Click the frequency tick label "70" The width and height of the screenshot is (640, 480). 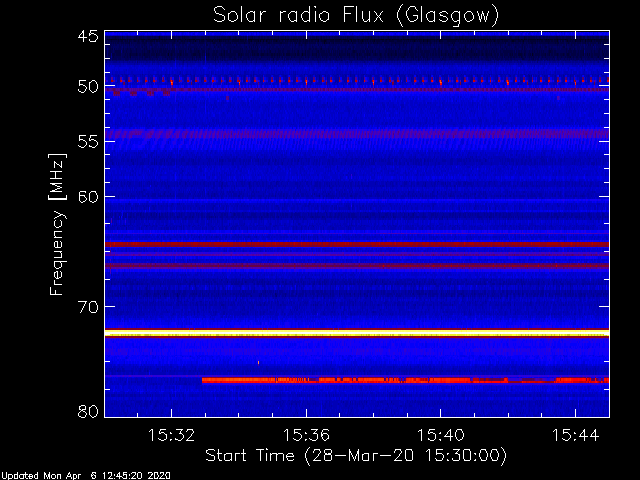tap(88, 307)
